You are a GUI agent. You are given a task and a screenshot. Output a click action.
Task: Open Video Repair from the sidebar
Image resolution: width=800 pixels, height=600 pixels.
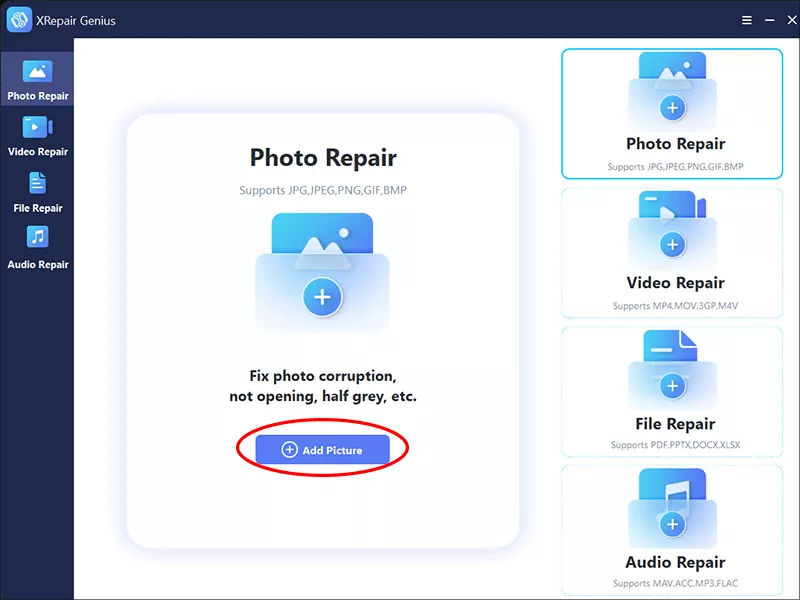click(37, 127)
